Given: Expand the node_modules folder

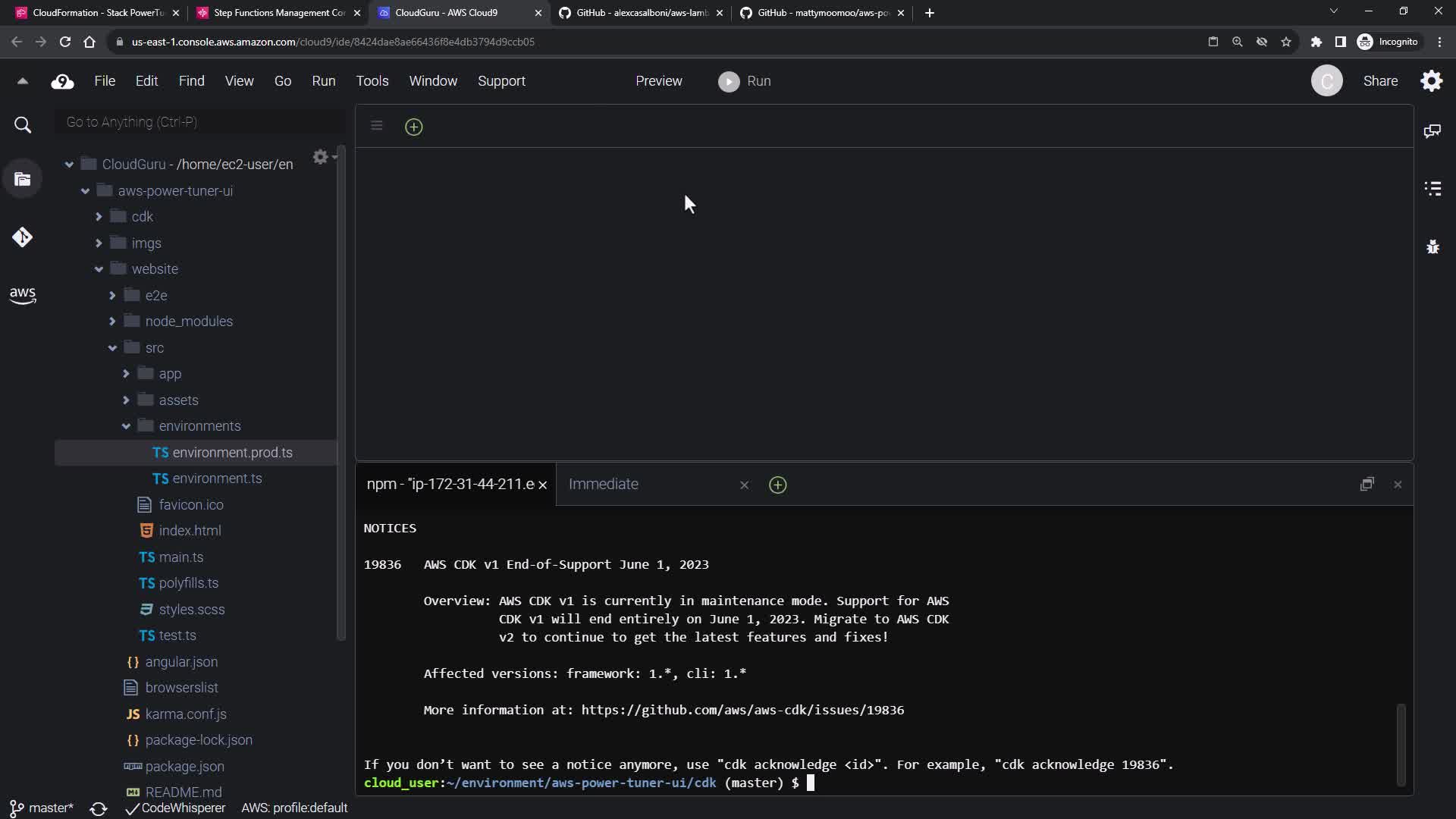Looking at the screenshot, I should click(x=112, y=322).
